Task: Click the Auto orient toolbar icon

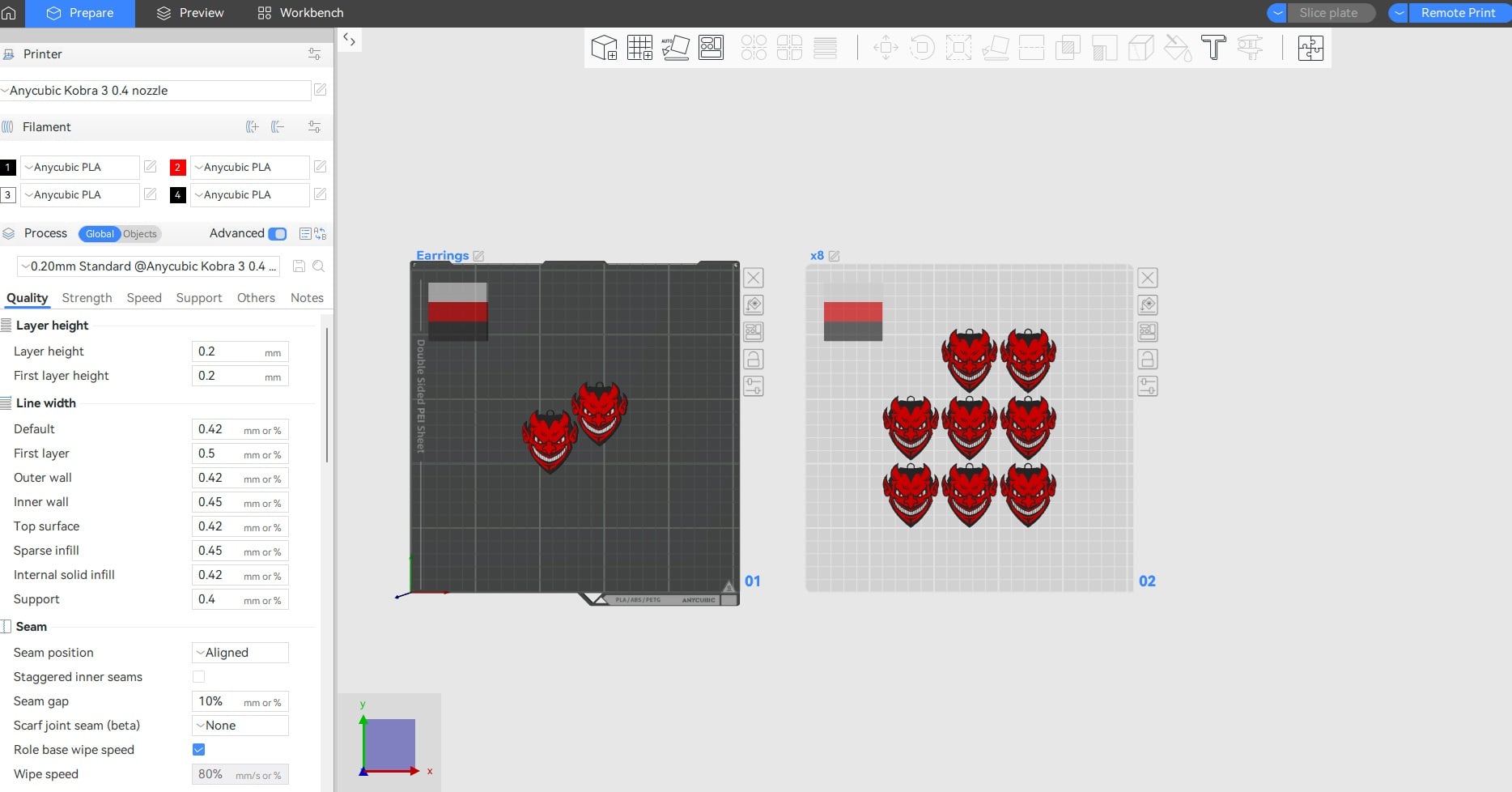Action: coord(675,48)
